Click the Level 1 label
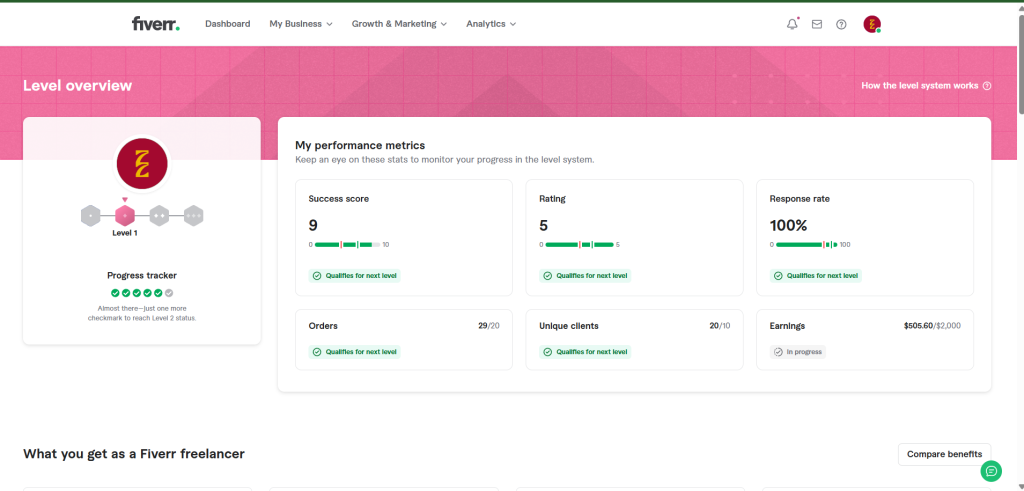This screenshot has height=491, width=1024. [125, 233]
